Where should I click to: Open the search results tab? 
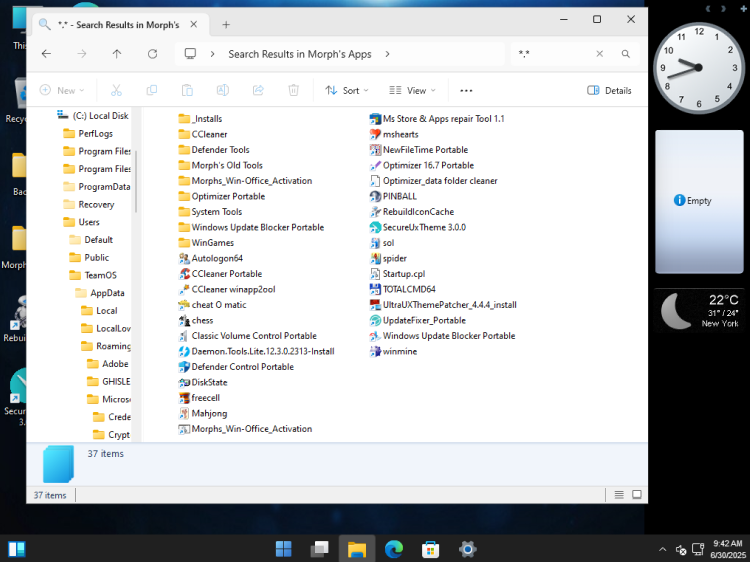tap(117, 25)
